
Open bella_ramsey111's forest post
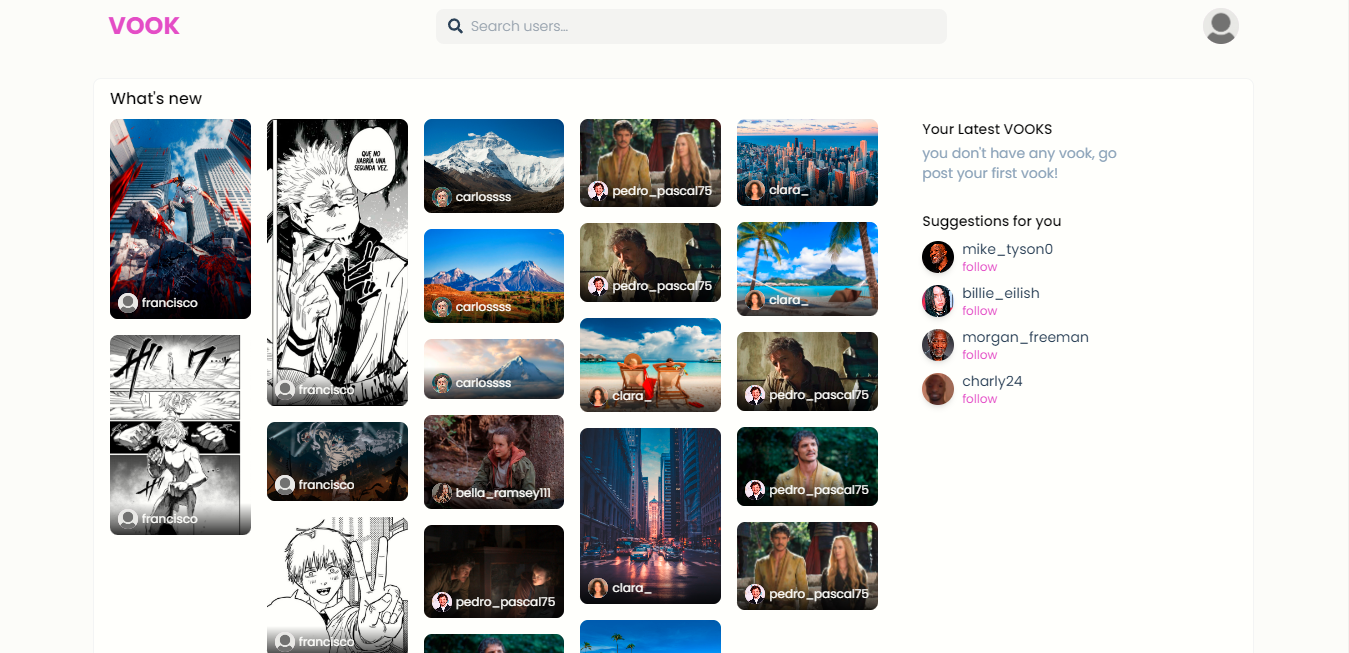pyautogui.click(x=494, y=462)
